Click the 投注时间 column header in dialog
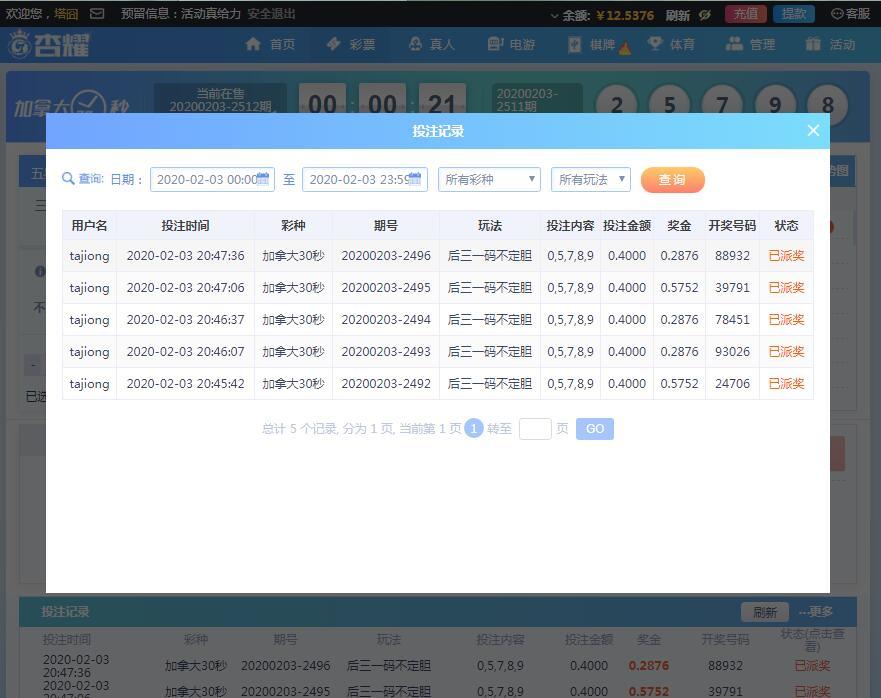This screenshot has width=881, height=698. pyautogui.click(x=185, y=225)
